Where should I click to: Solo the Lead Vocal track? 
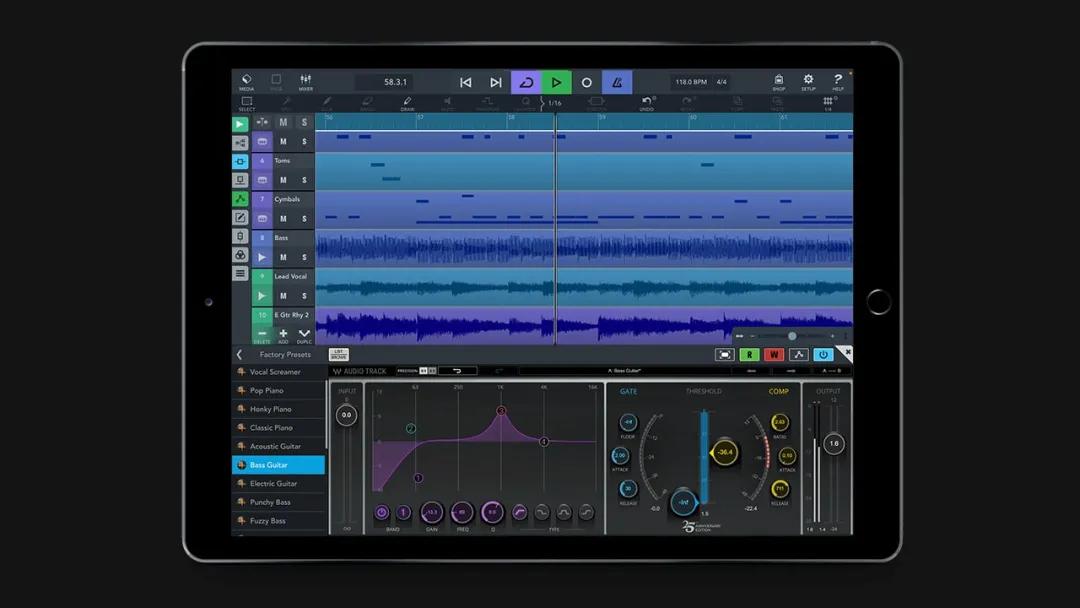tap(304, 296)
